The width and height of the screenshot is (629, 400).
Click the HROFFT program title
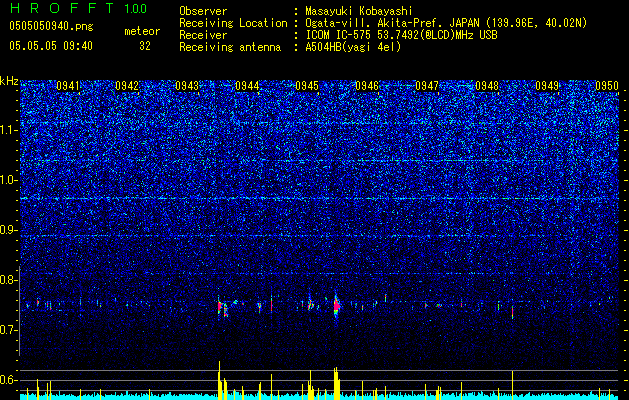tap(62, 8)
